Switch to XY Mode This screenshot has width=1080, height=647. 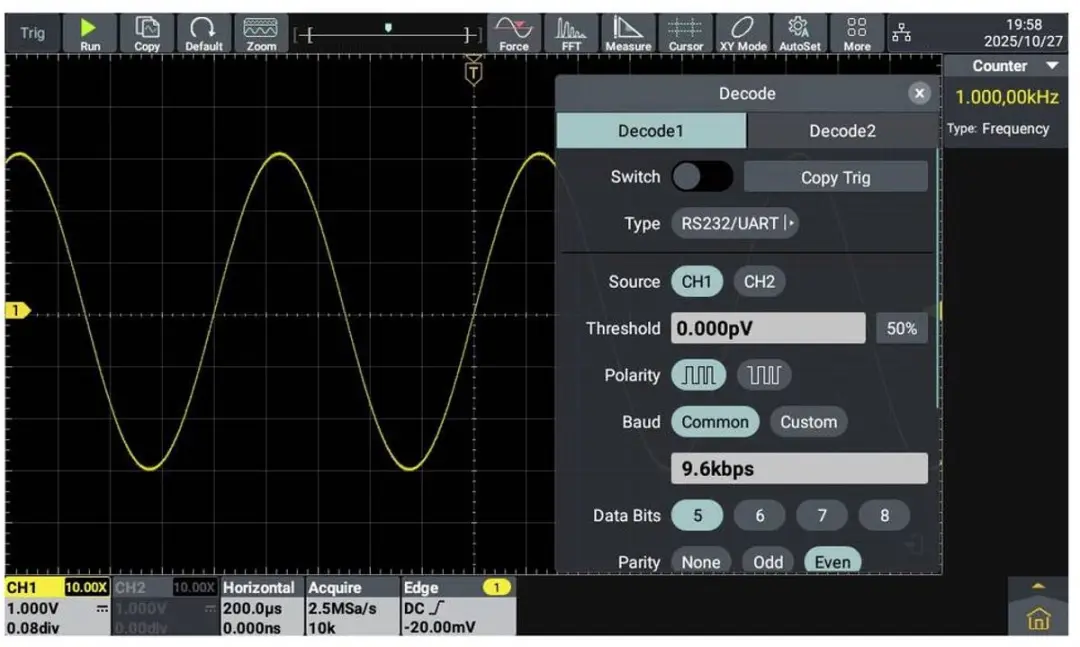click(742, 33)
